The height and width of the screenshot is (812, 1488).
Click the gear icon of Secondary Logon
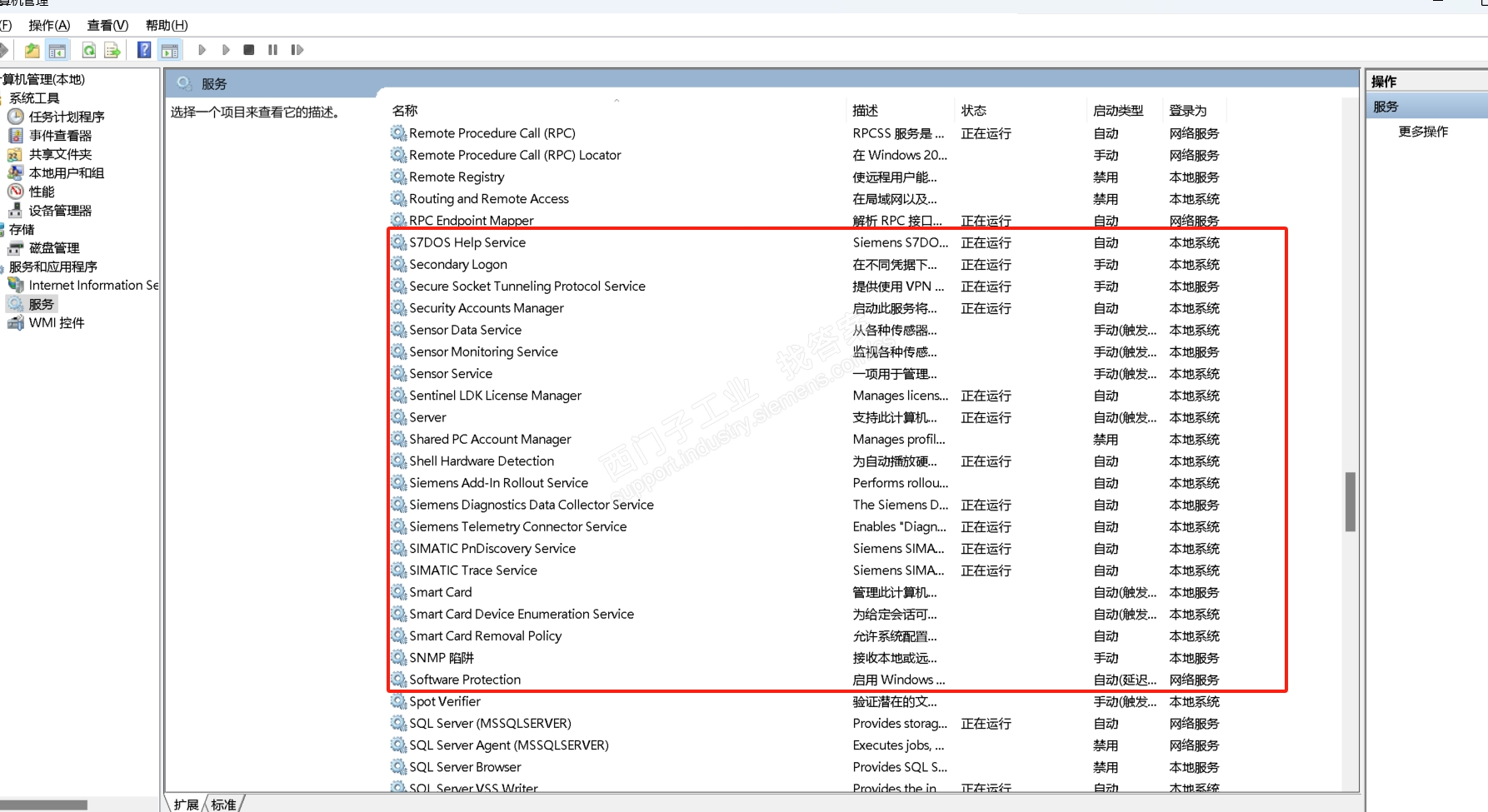coord(398,264)
